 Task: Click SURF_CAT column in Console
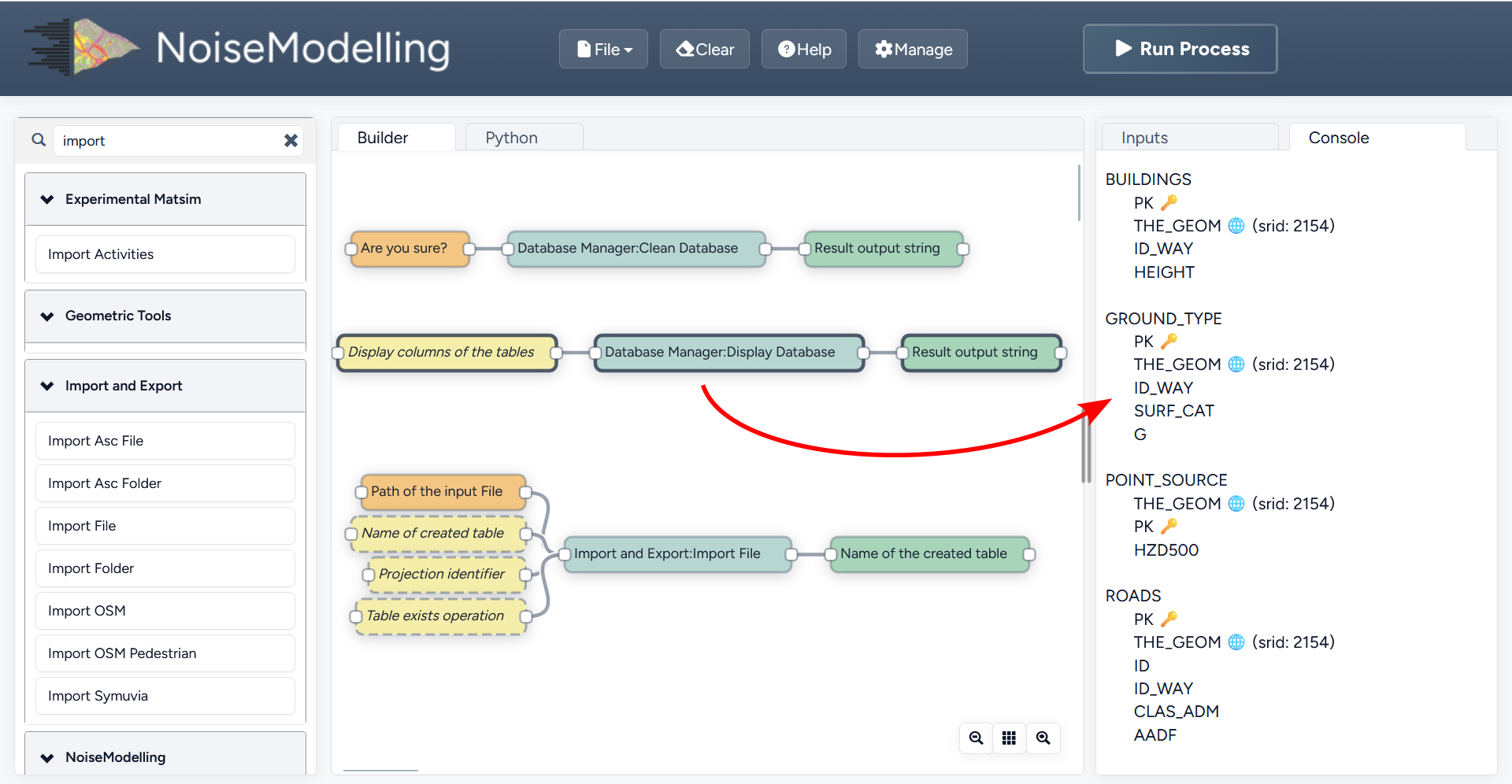coord(1174,411)
